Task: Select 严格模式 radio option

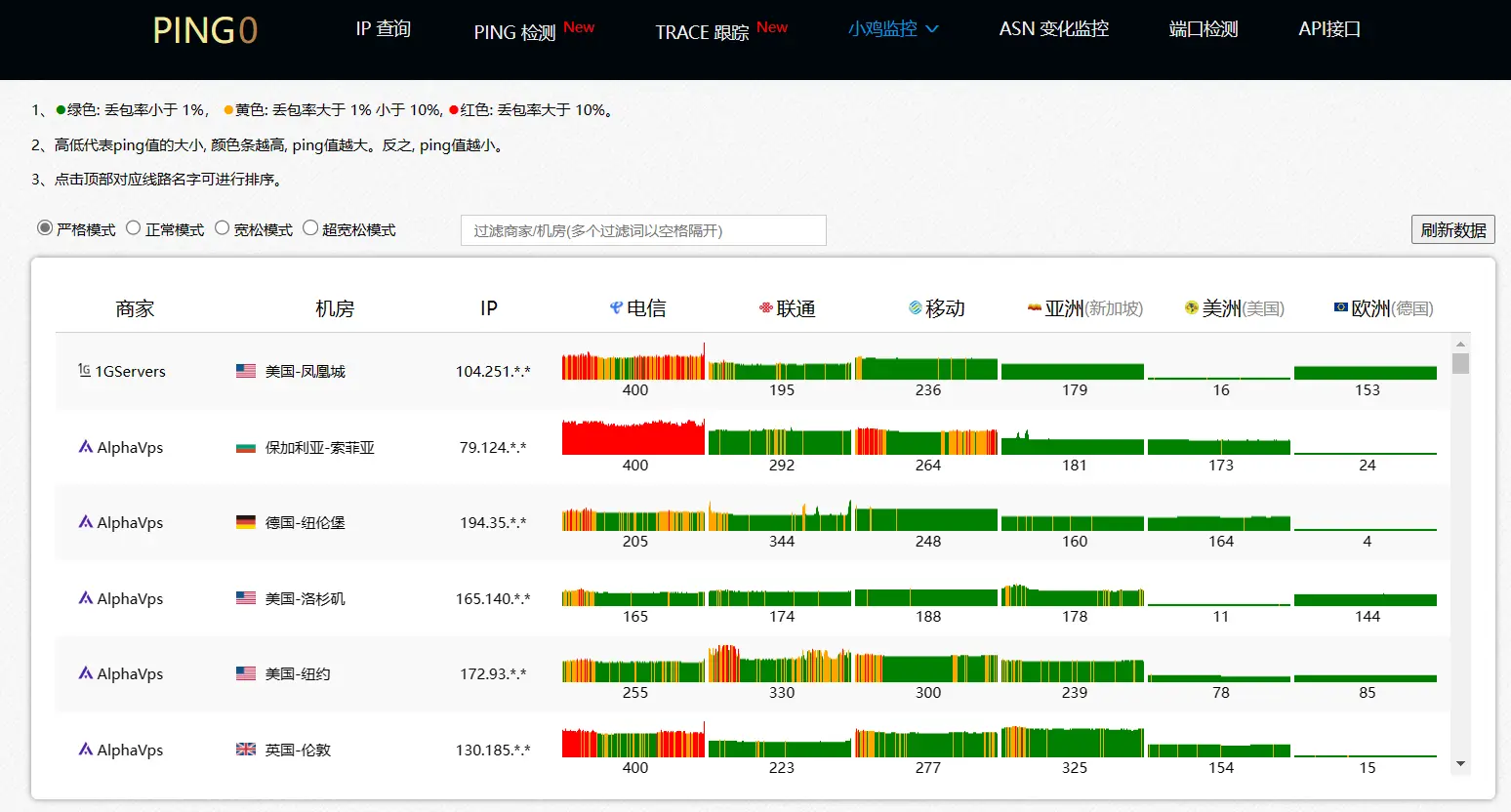Action: pyautogui.click(x=45, y=228)
